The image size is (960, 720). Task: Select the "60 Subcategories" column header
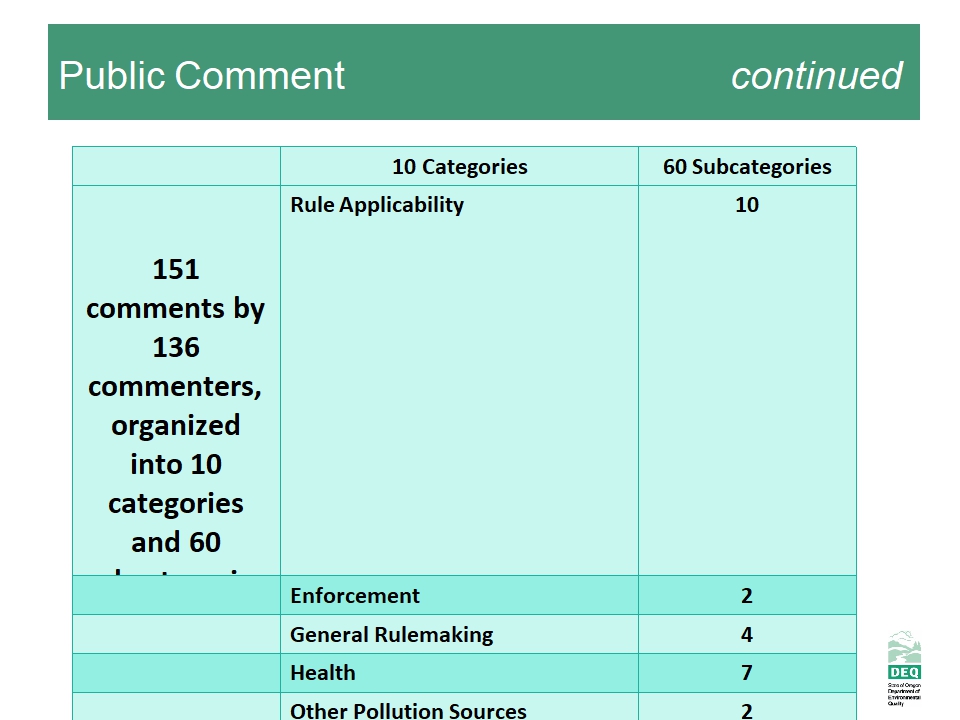[747, 167]
